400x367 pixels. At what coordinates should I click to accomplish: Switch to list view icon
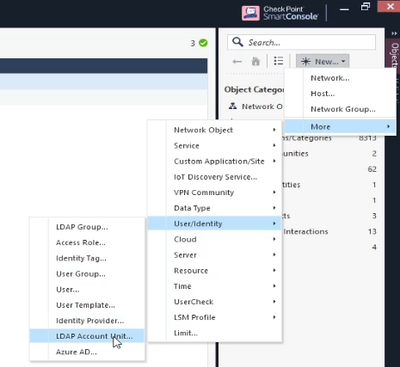click(278, 61)
